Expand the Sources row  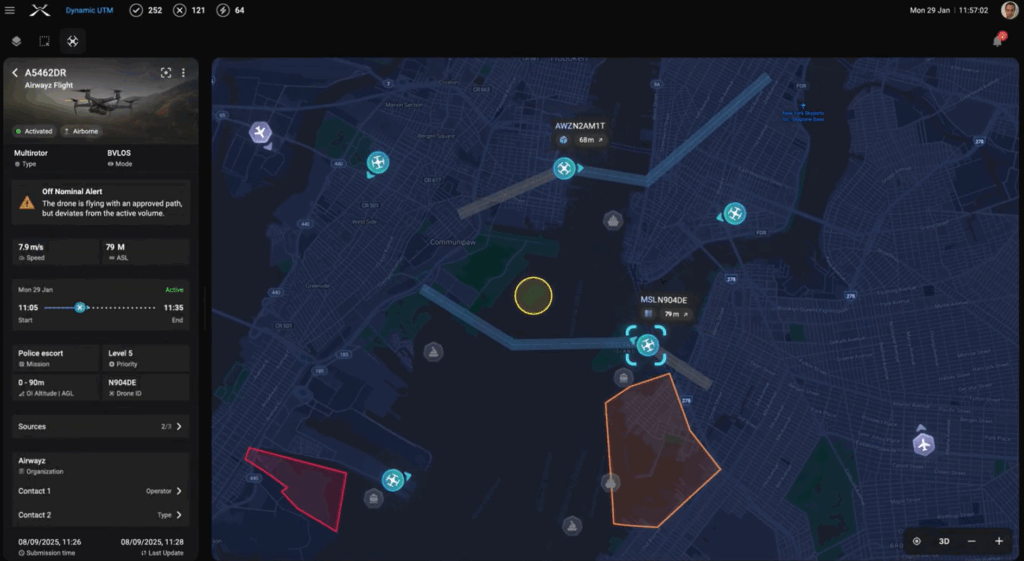pos(178,426)
